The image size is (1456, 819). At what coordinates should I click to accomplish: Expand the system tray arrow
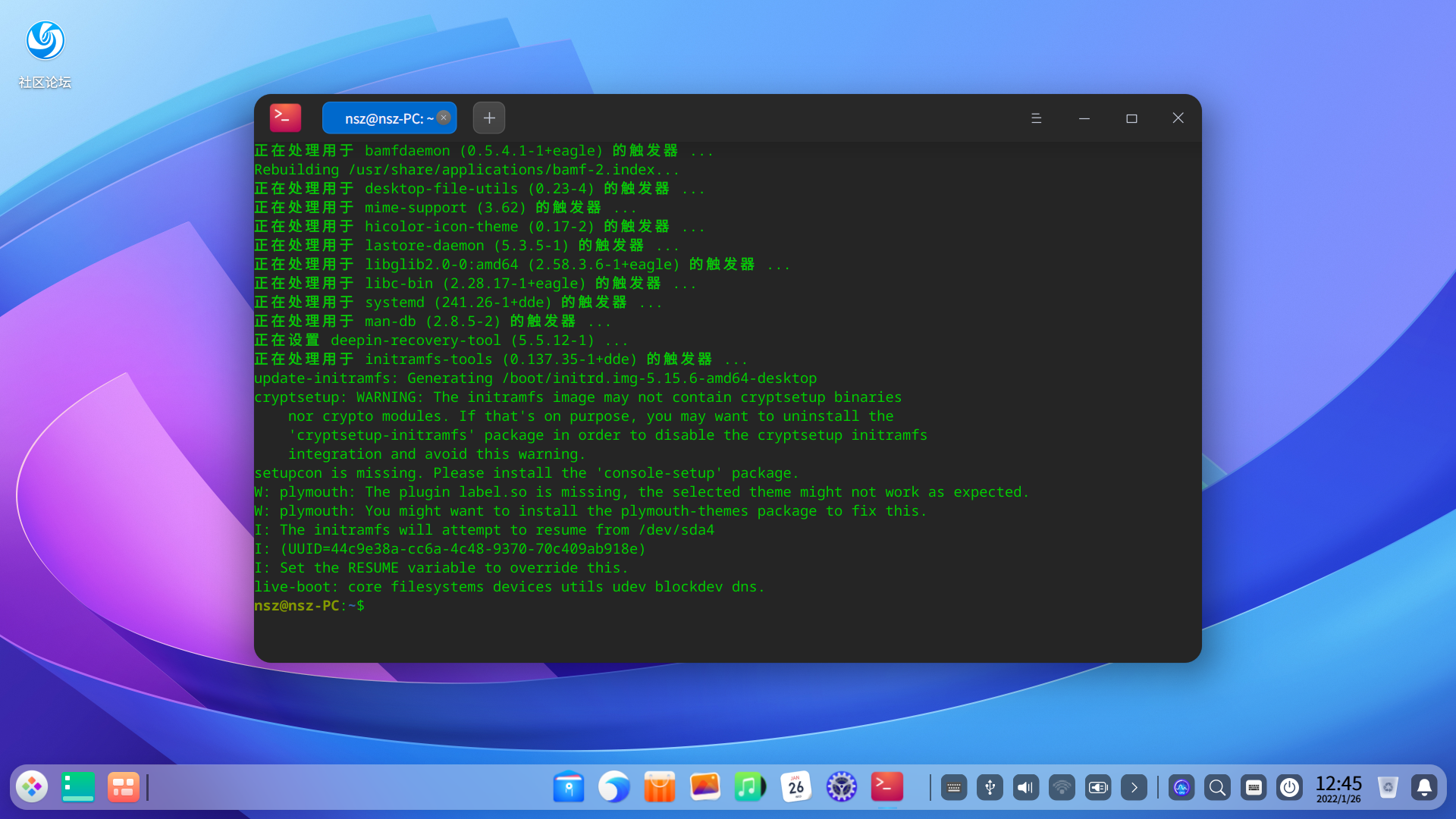pyautogui.click(x=1134, y=787)
